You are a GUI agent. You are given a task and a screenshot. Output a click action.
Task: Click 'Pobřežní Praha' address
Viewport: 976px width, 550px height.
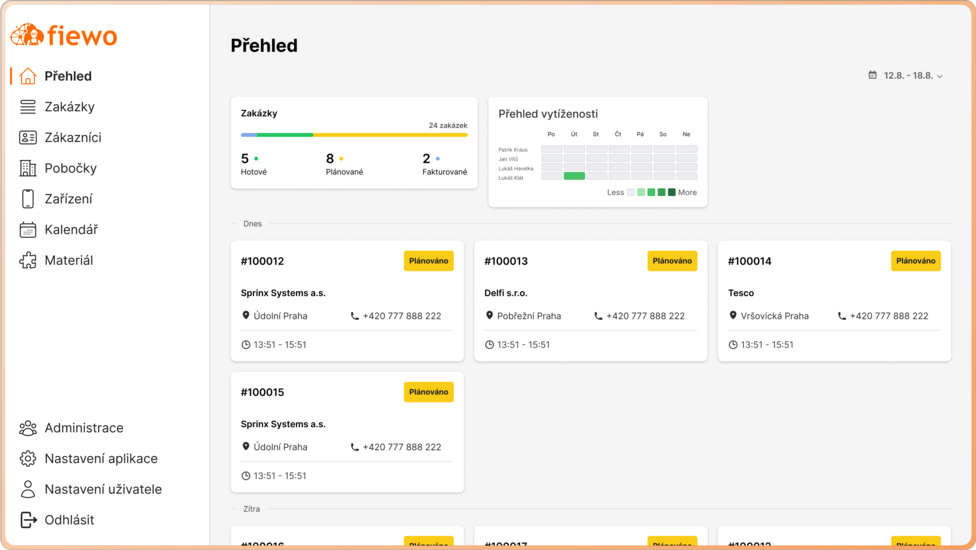click(529, 316)
